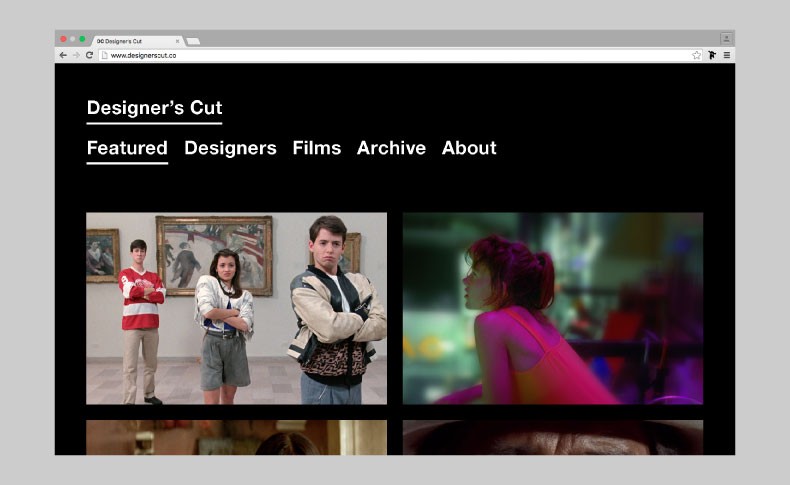Open the Chrome hamburger menu
The width and height of the screenshot is (790, 485).
coord(727,55)
